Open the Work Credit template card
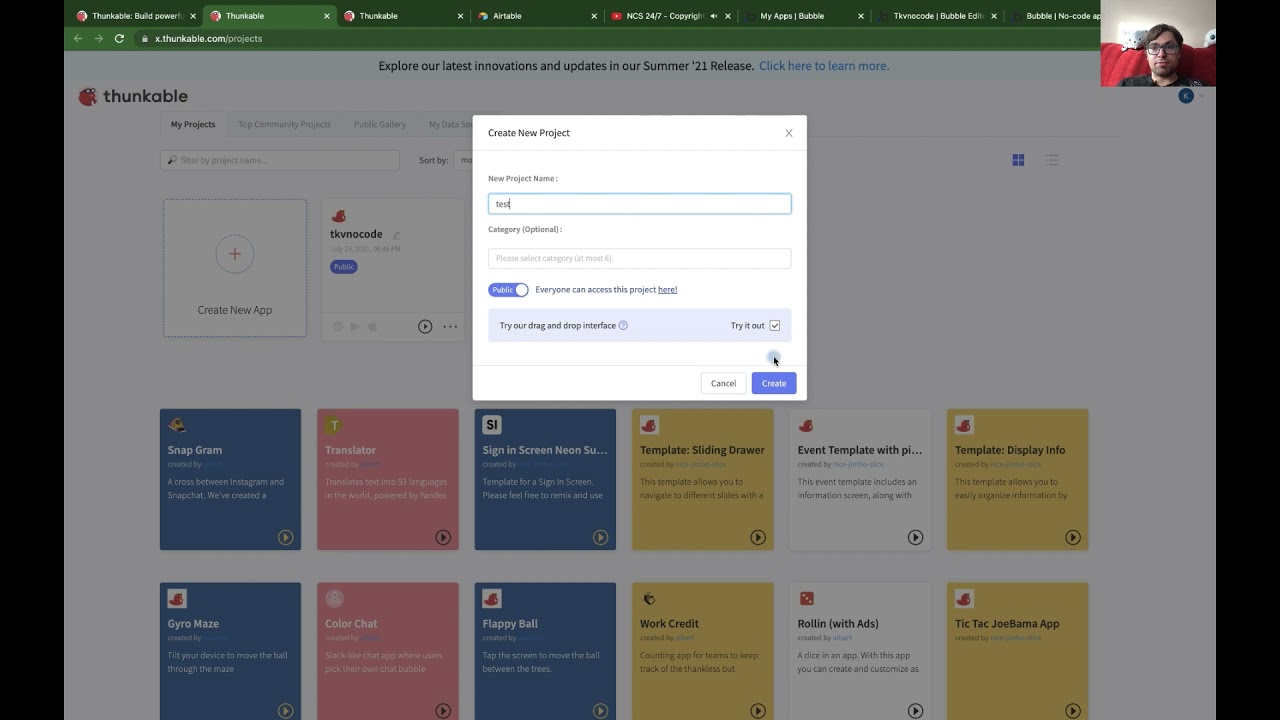1280x720 pixels. coord(703,651)
